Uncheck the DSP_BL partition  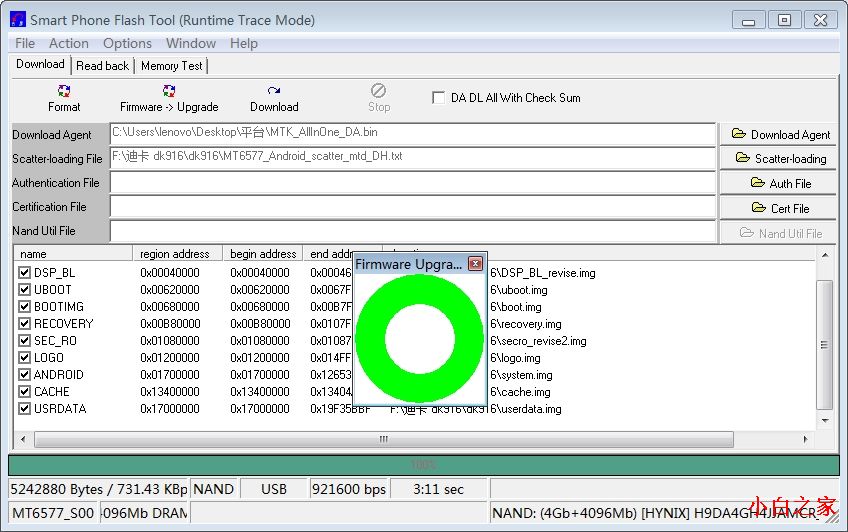(24, 272)
